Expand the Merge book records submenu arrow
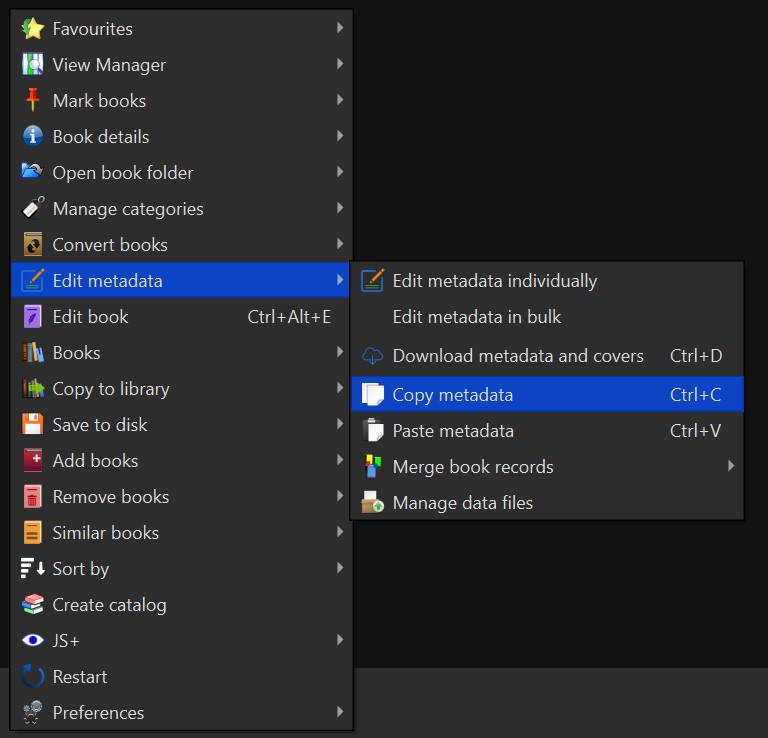 [x=731, y=466]
